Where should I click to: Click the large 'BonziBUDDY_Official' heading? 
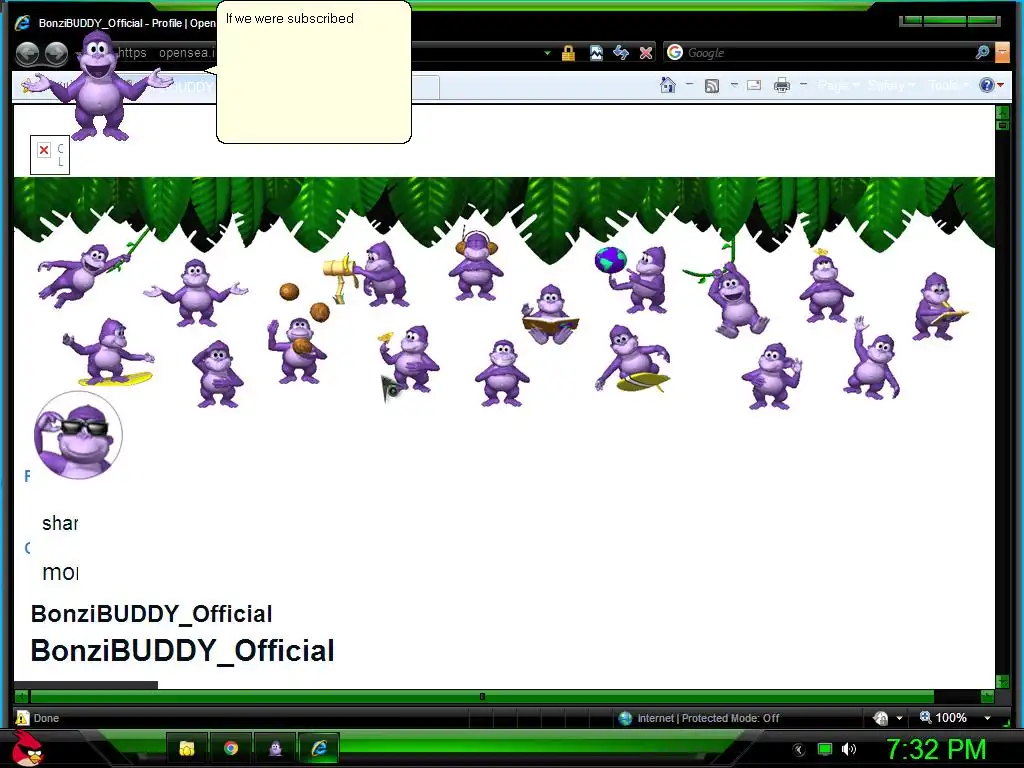pos(182,650)
